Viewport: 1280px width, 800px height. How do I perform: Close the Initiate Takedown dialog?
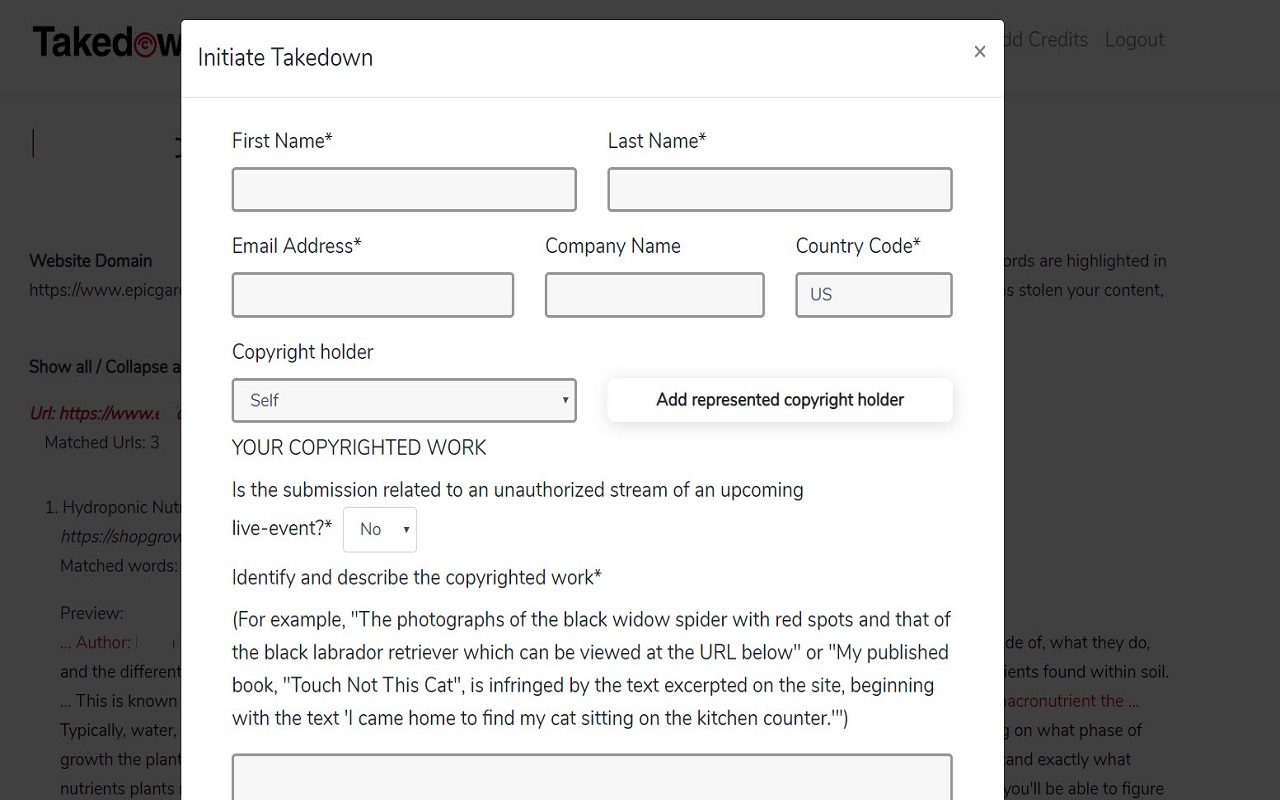tap(979, 52)
